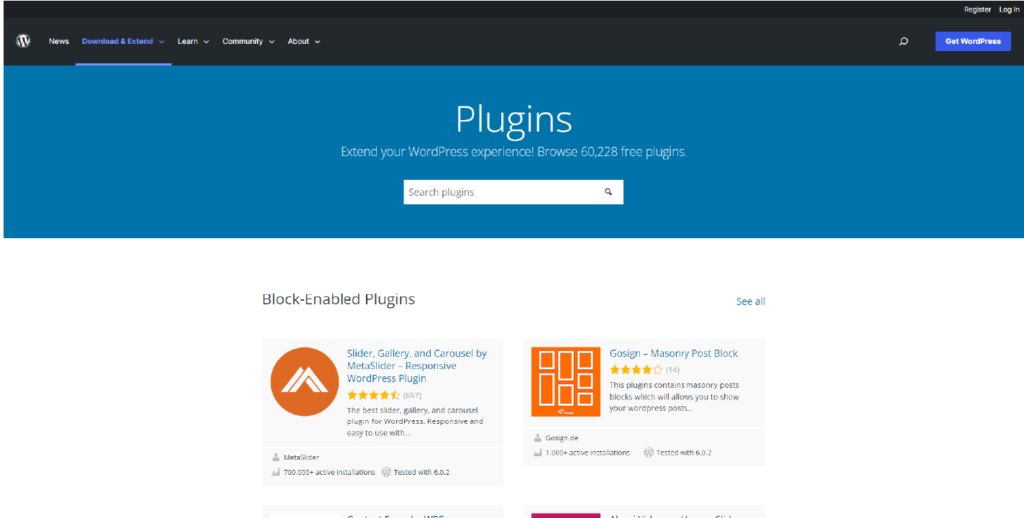Click WordPress icon beside Gosign's Tested with

click(648, 452)
